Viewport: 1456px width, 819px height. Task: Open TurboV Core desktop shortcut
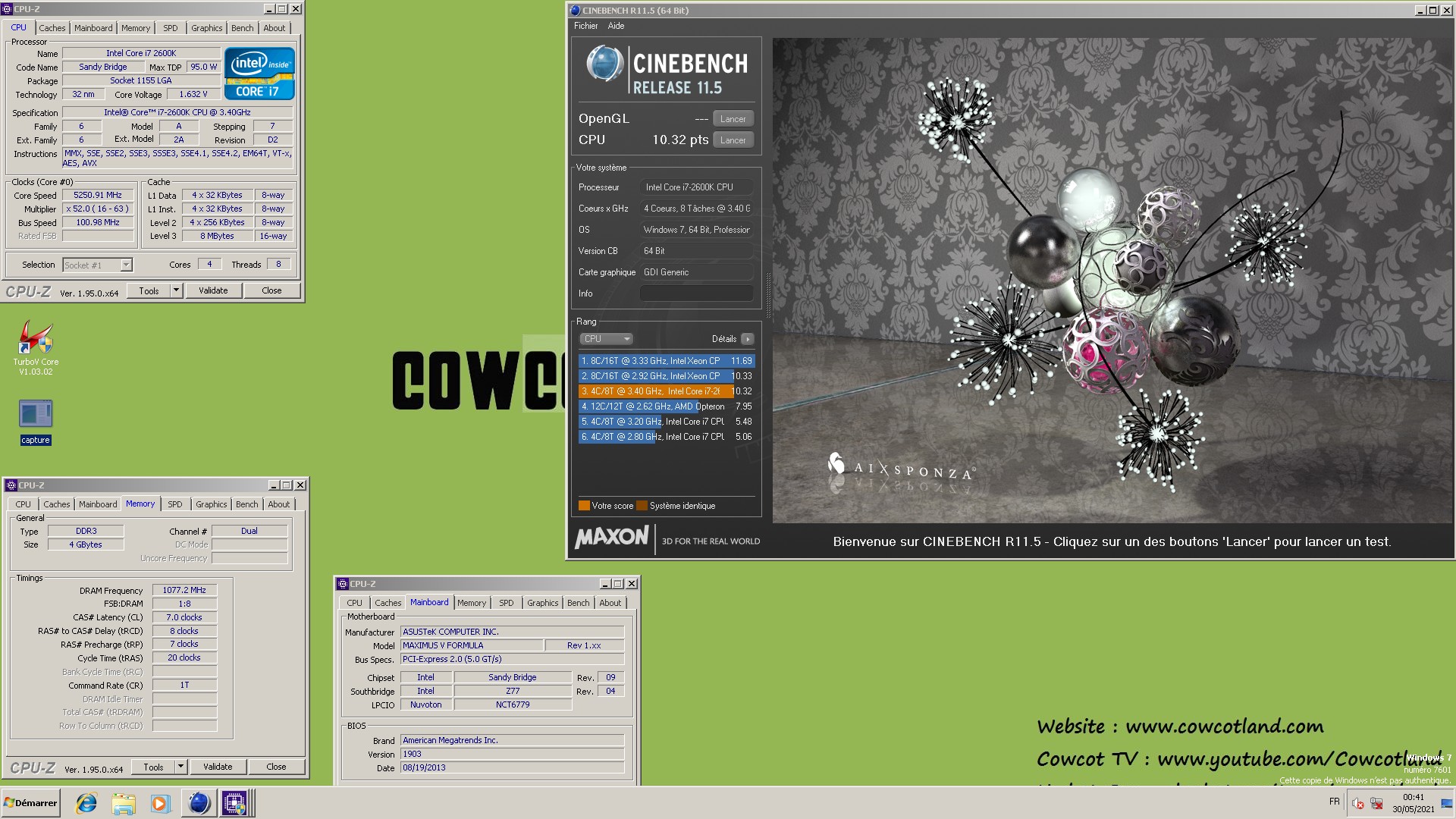coord(36,347)
